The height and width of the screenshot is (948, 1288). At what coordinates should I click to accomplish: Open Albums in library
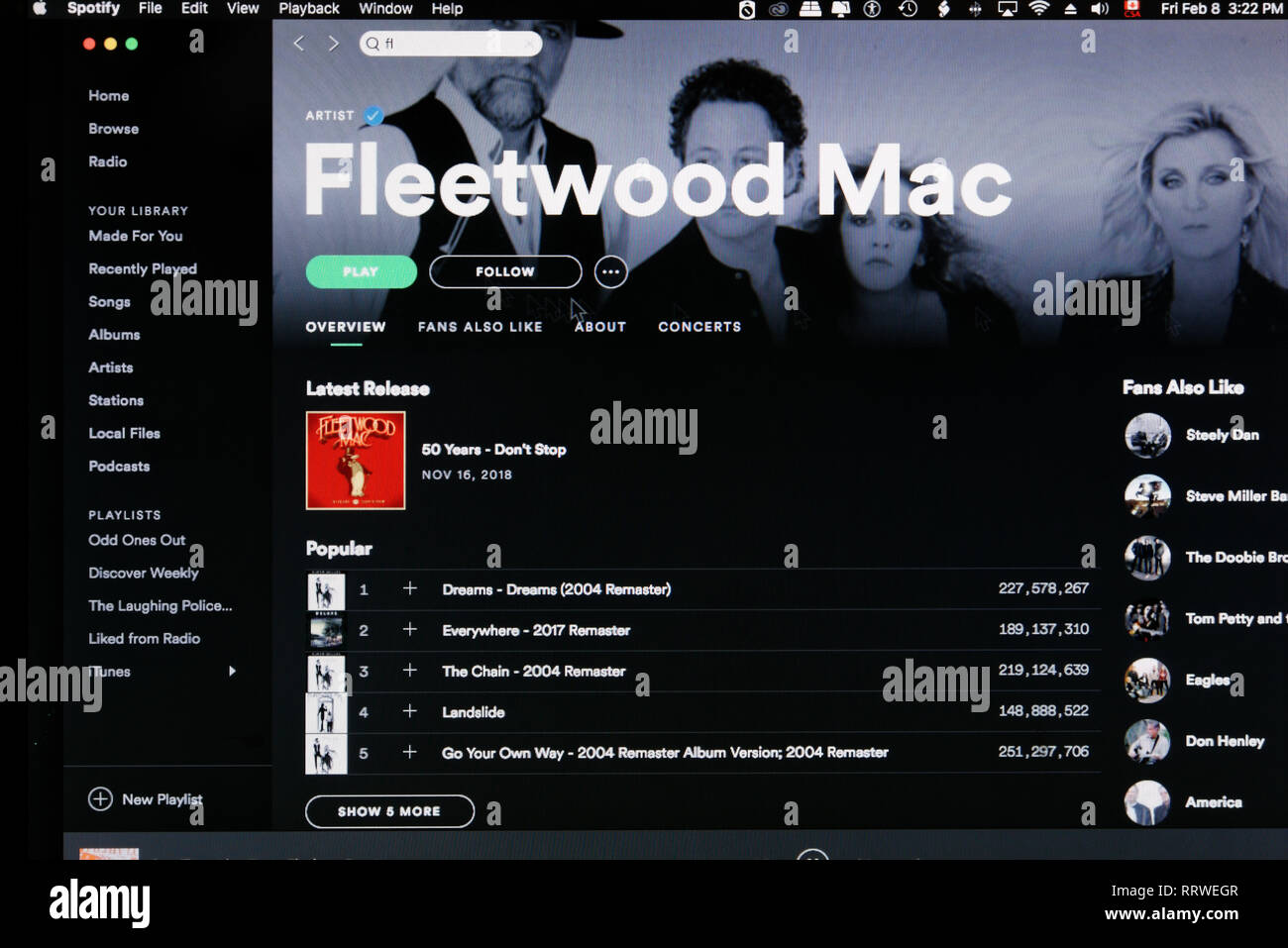point(115,335)
